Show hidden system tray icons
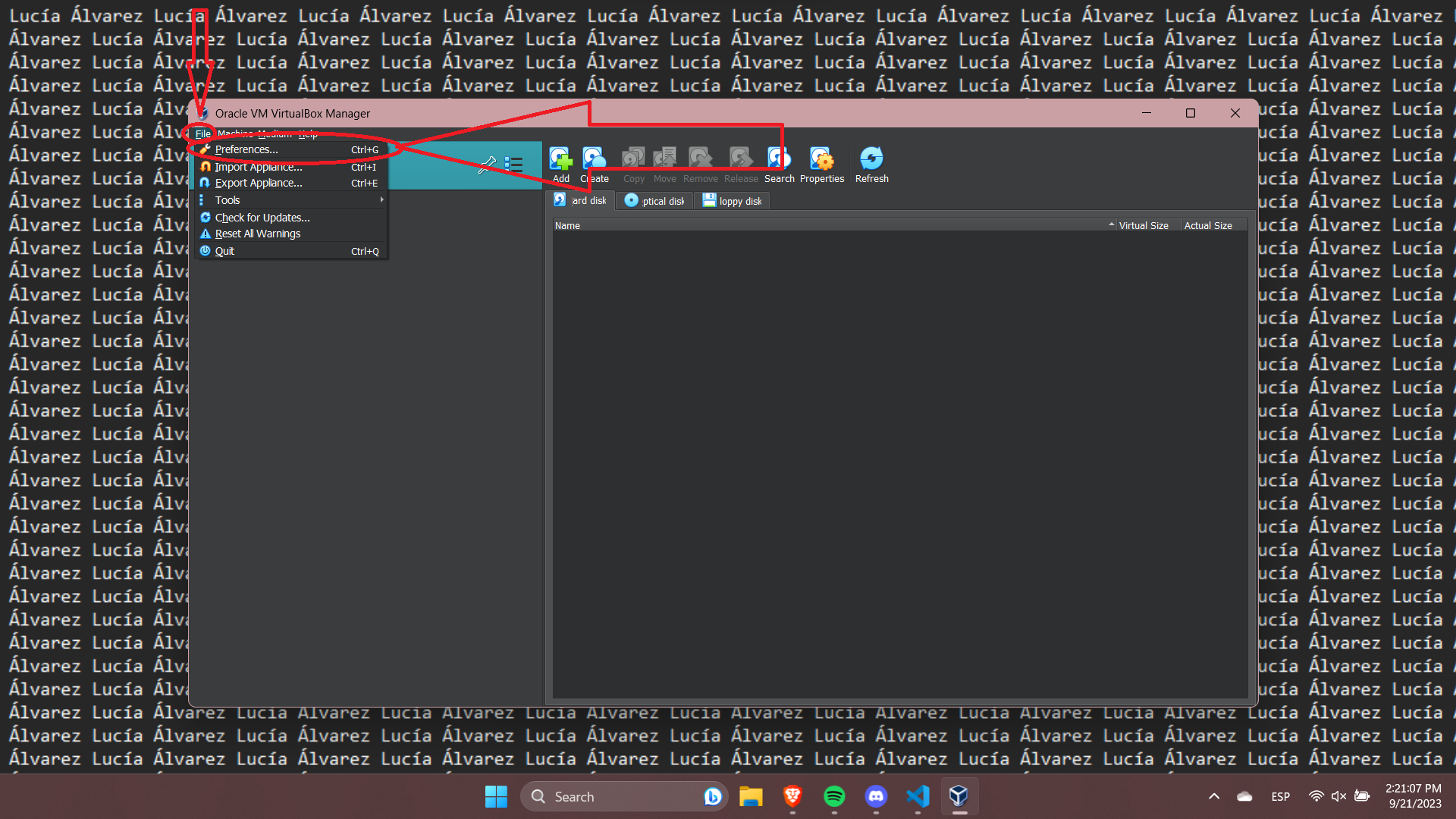The image size is (1456, 819). click(x=1213, y=796)
